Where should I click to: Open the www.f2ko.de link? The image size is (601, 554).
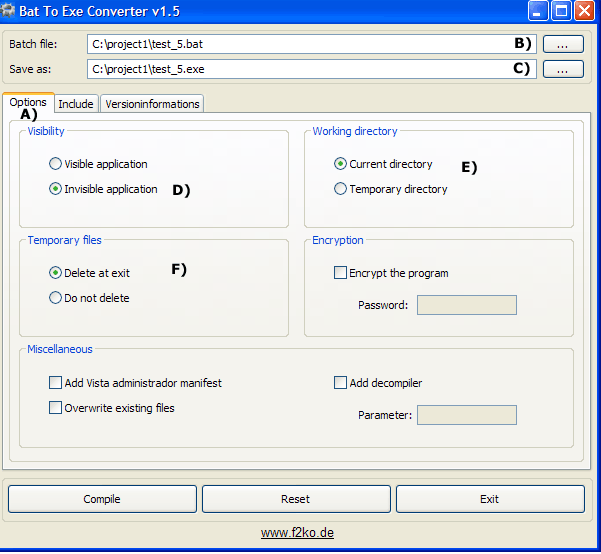pyautogui.click(x=297, y=533)
